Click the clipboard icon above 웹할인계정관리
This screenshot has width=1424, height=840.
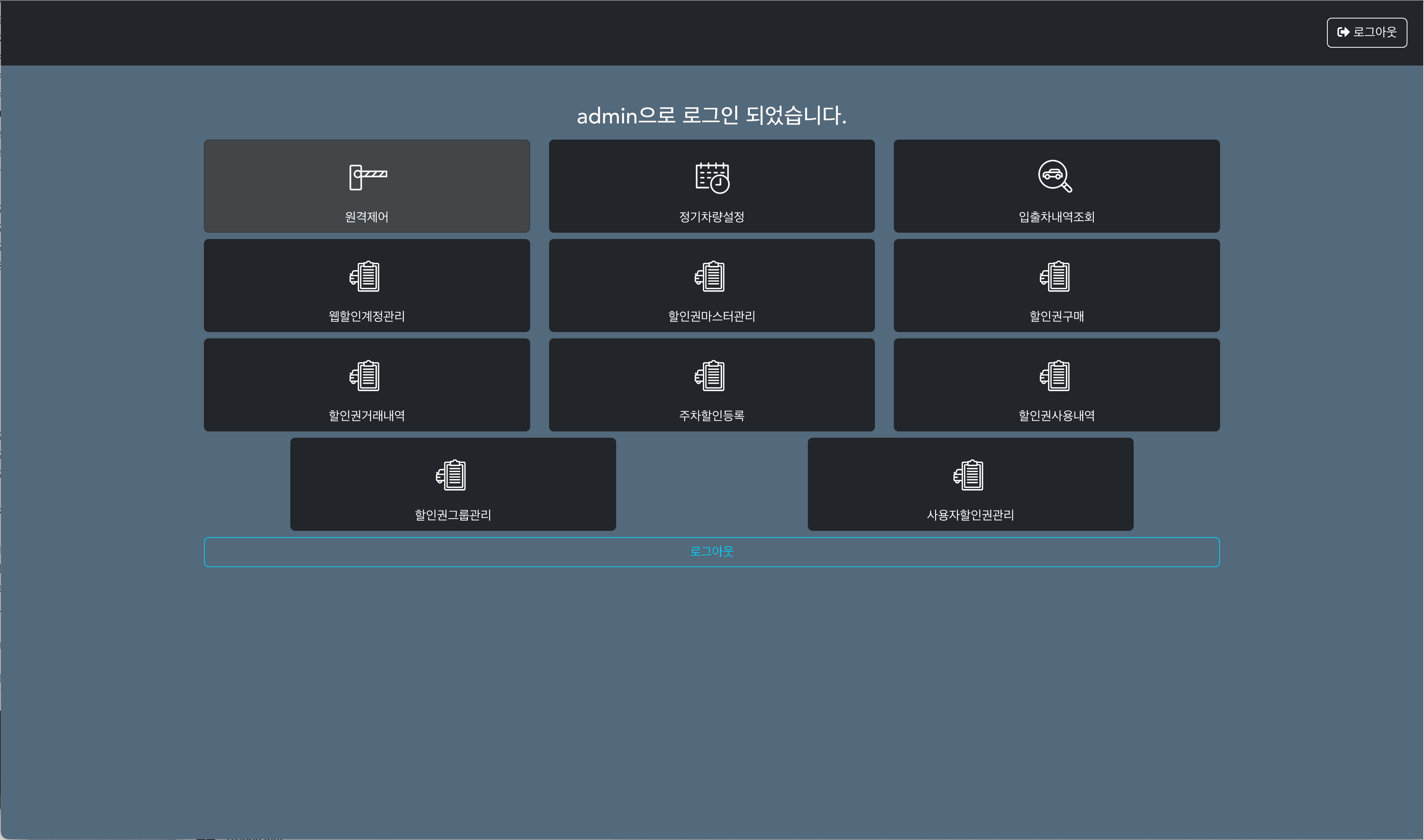click(365, 276)
